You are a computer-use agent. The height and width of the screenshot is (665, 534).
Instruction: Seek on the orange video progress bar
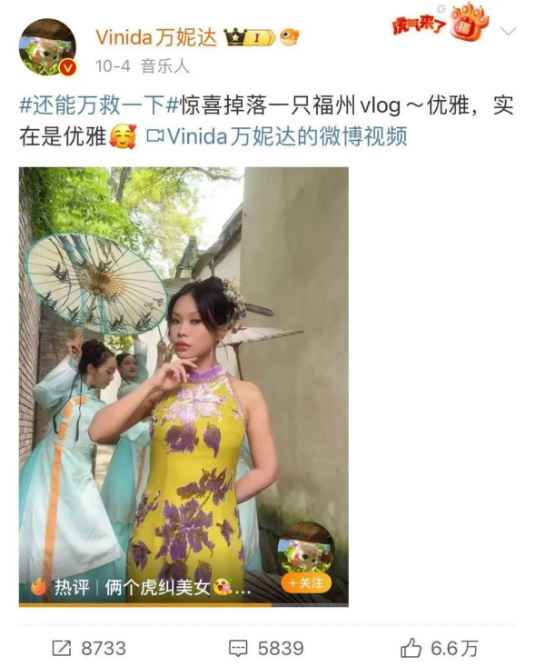184,605
